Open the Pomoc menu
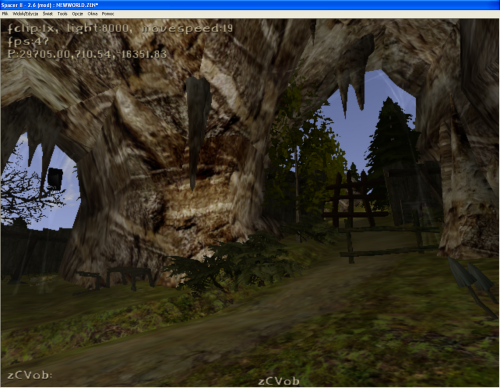 pyautogui.click(x=108, y=14)
